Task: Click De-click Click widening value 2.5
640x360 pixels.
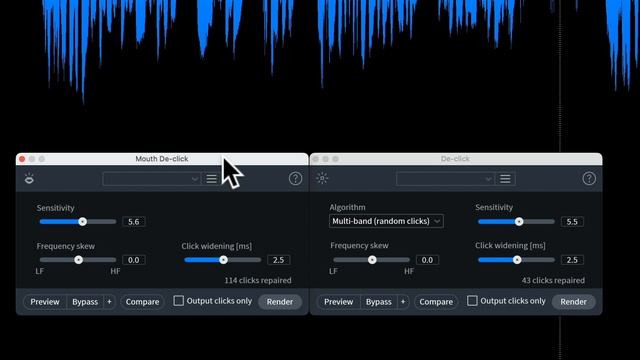Action: click(572, 260)
